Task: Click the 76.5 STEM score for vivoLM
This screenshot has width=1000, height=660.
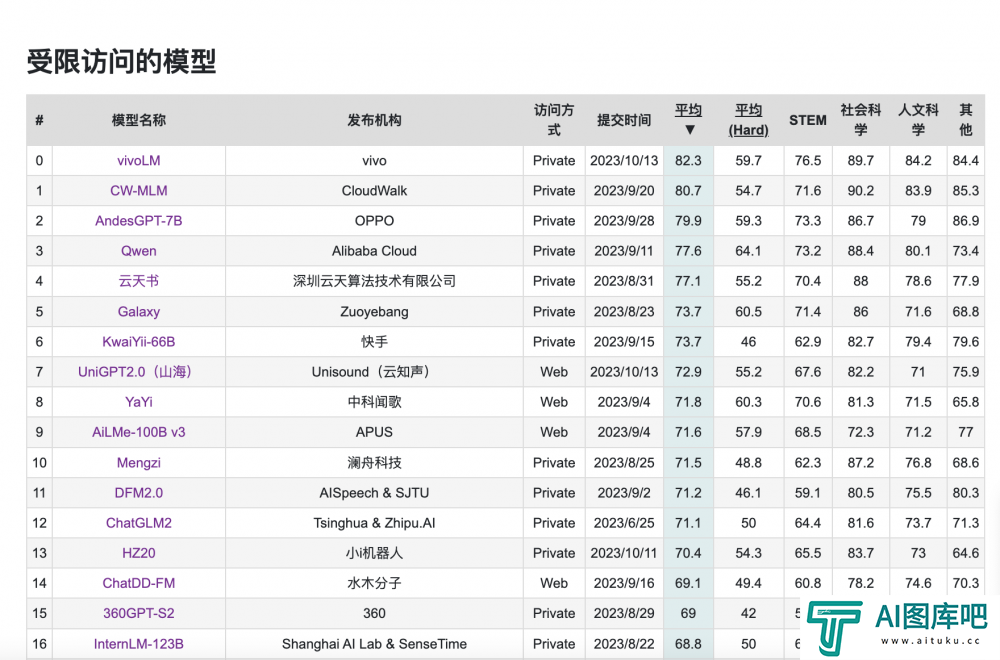Action: pyautogui.click(x=807, y=161)
